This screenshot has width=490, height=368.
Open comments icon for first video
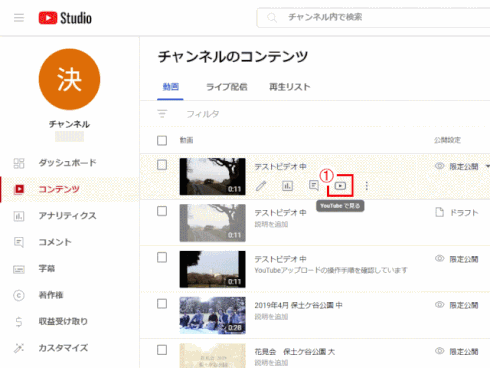pyautogui.click(x=314, y=186)
